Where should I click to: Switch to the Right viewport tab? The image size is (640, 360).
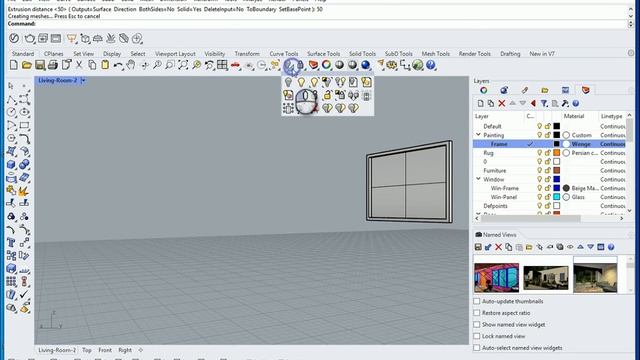[x=125, y=350]
